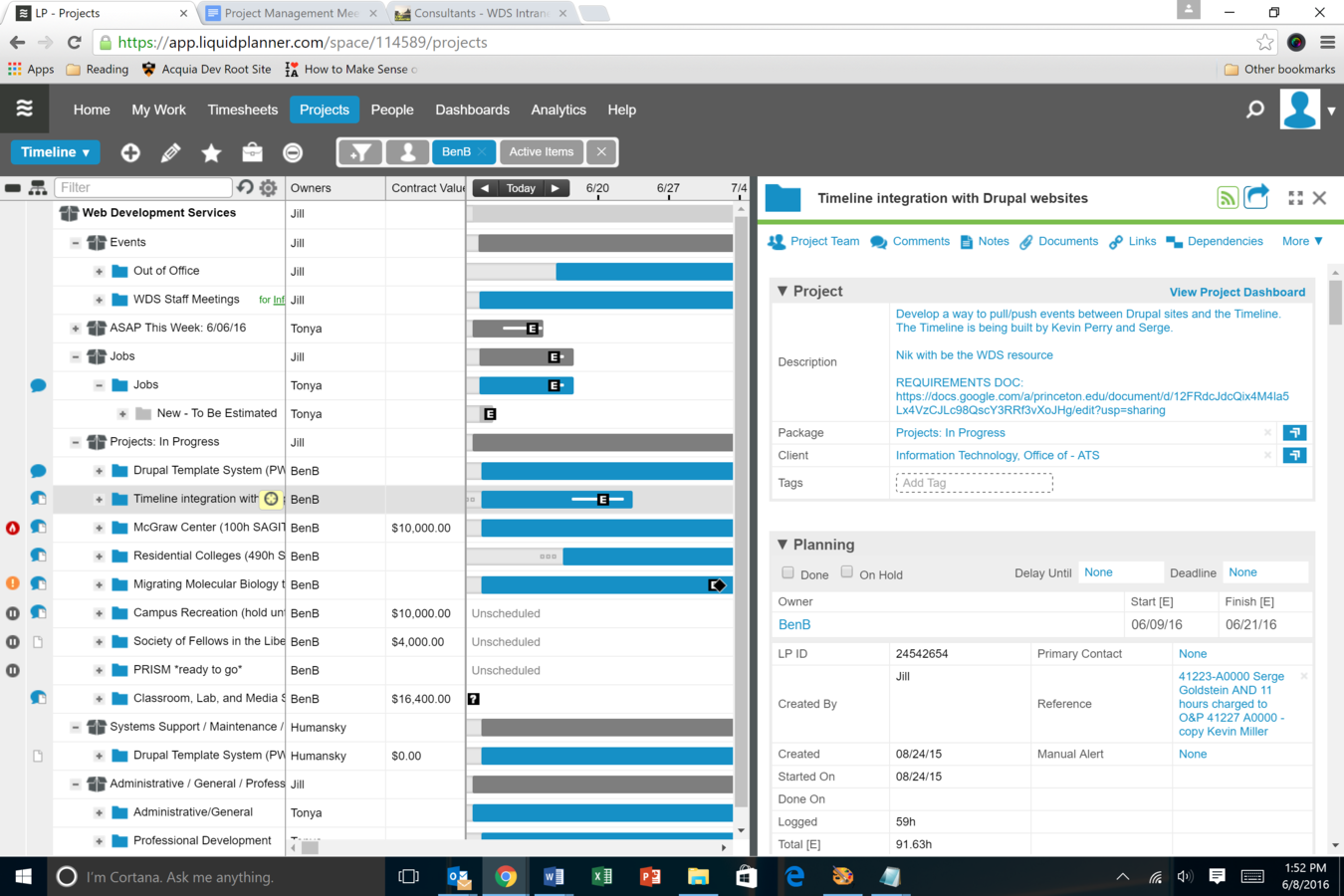Remove the BenB filter chip

pos(482,152)
